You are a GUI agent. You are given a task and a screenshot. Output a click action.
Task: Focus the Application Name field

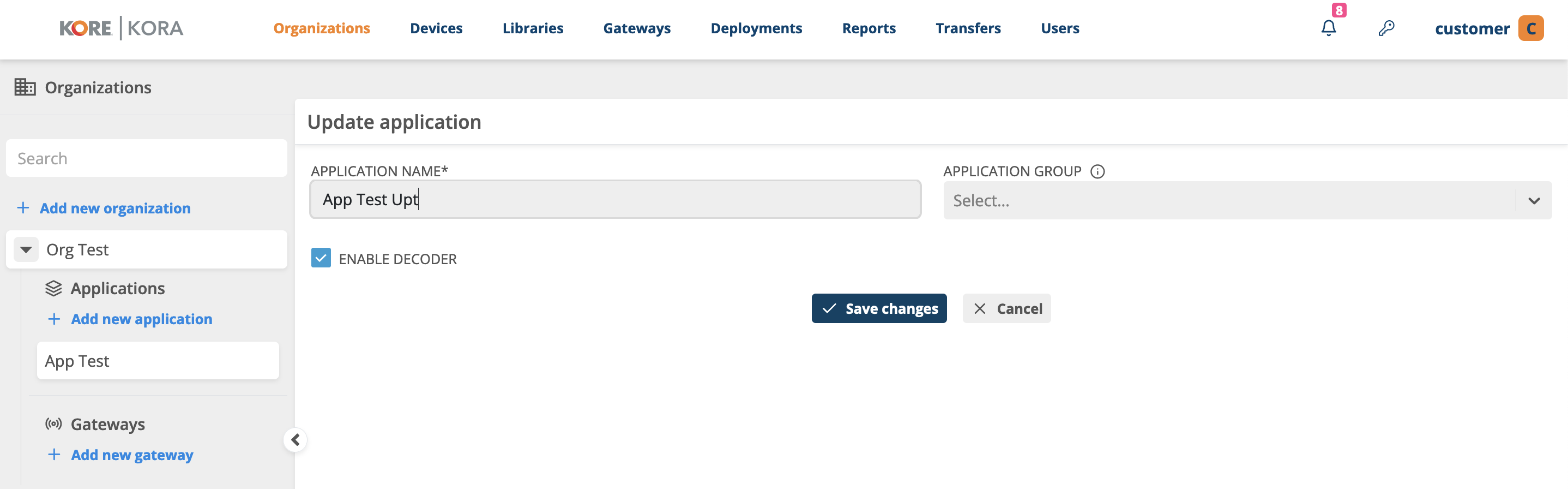click(615, 199)
